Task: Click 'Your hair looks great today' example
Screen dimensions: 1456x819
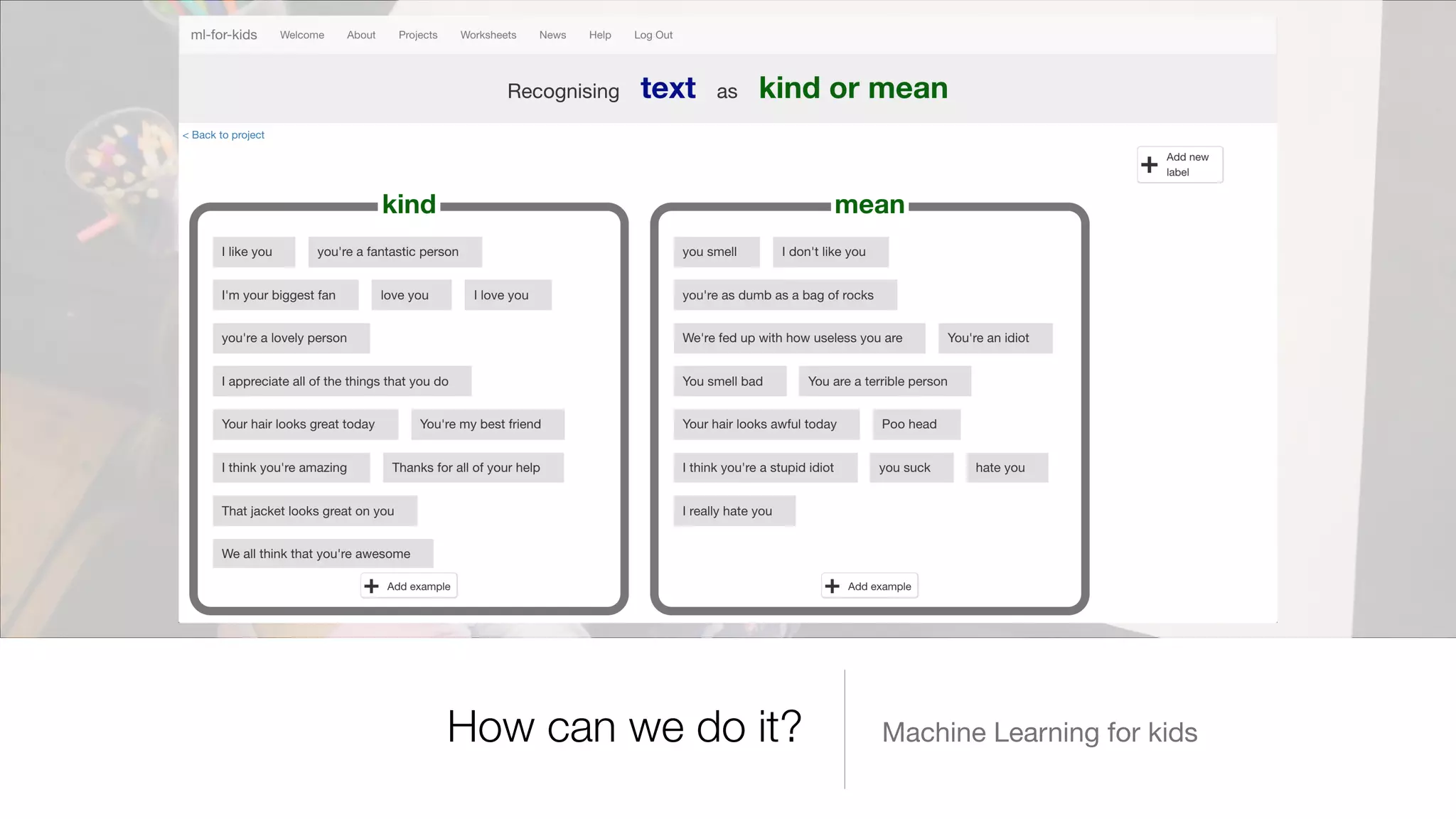Action: pyautogui.click(x=305, y=424)
